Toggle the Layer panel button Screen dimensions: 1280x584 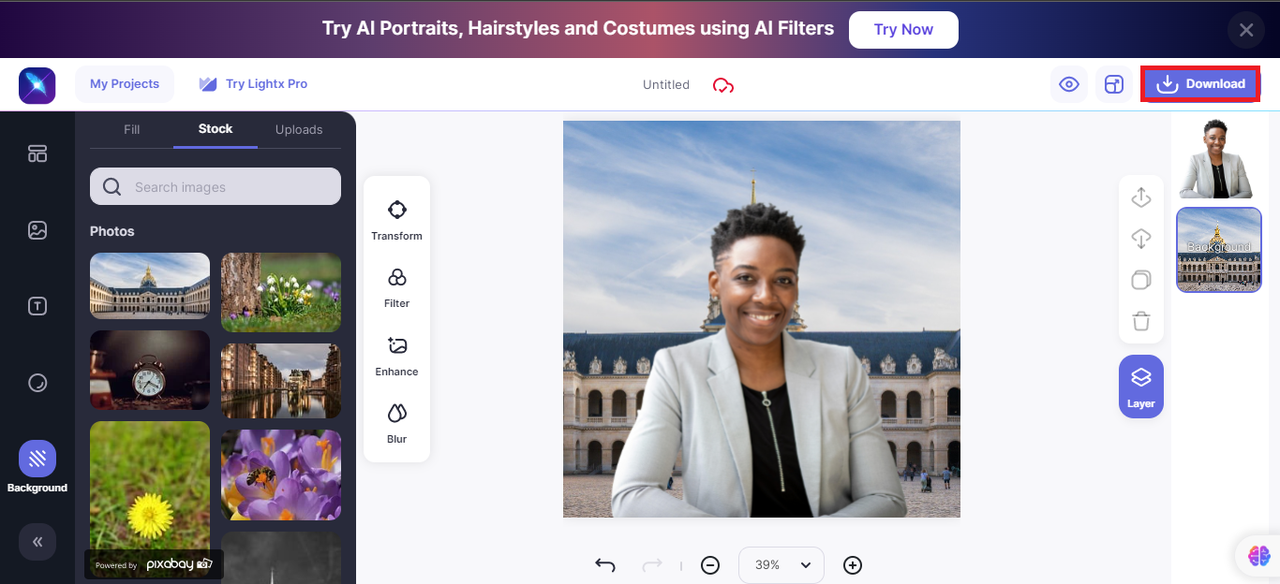tap(1141, 386)
